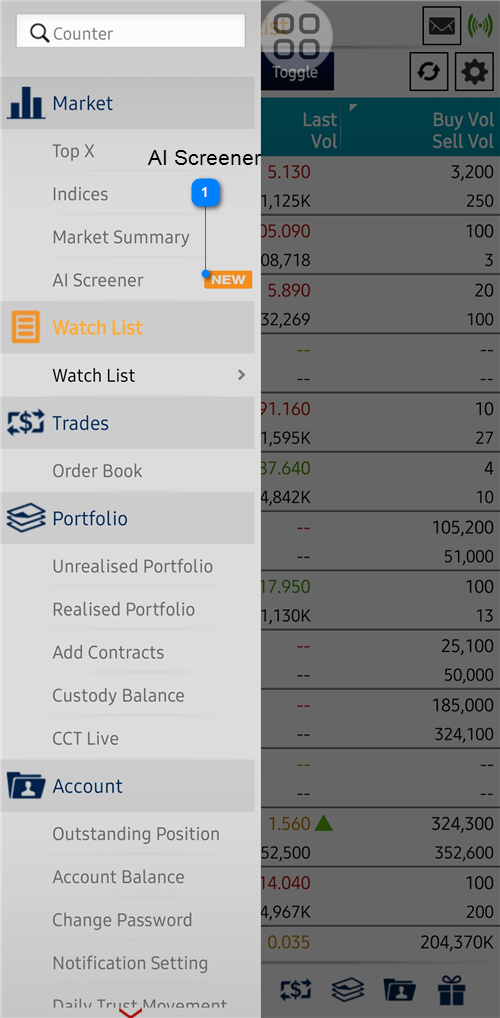Image resolution: width=500 pixels, height=1018 pixels.
Task: Collapse the Market section header
Action: (127, 103)
